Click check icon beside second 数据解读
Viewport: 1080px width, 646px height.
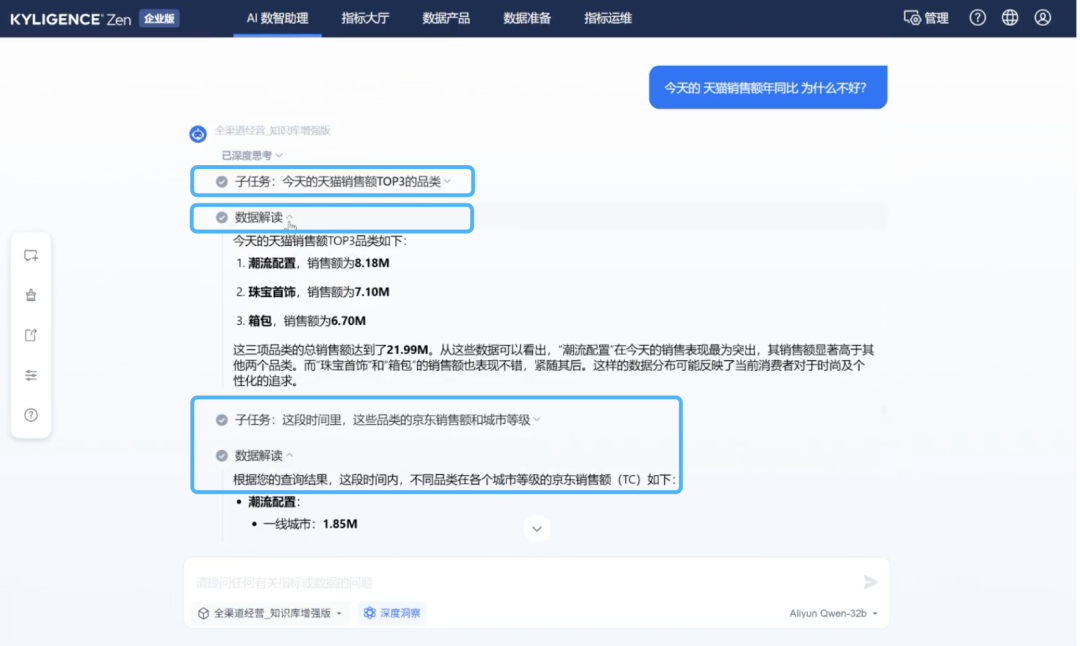[221, 456]
